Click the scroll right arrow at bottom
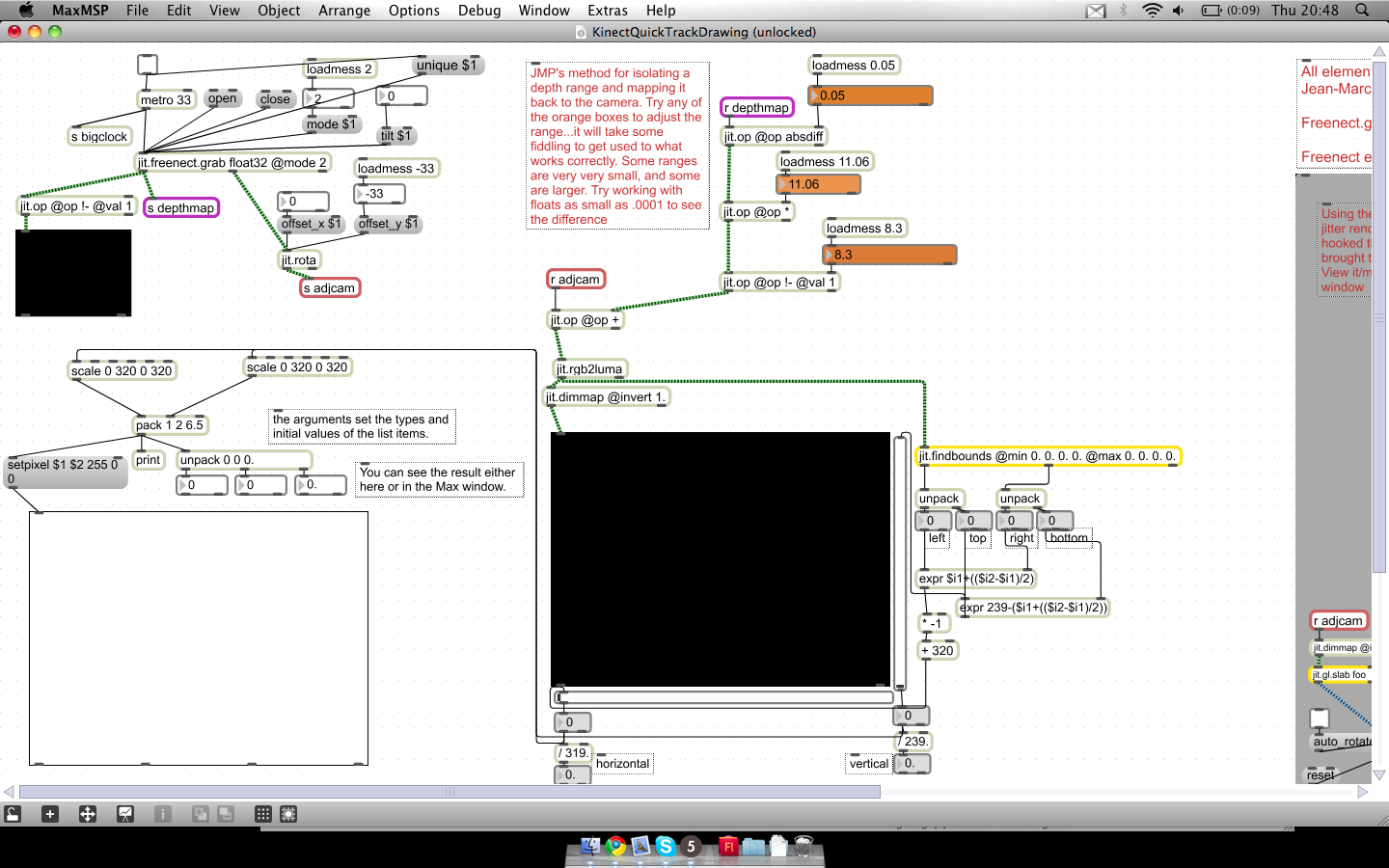The image size is (1389, 868). point(1362,792)
